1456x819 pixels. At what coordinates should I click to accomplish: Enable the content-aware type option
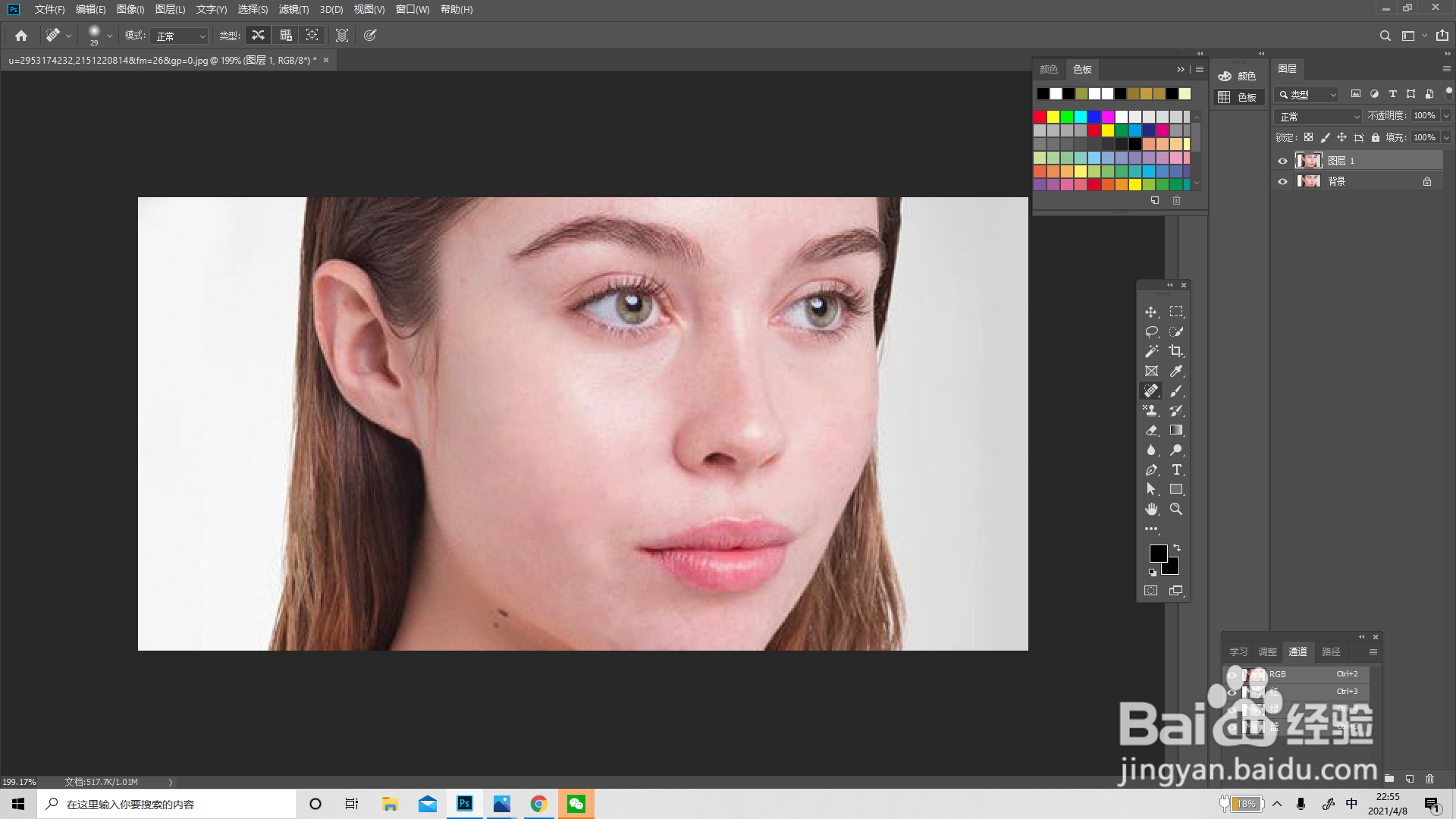[x=259, y=35]
